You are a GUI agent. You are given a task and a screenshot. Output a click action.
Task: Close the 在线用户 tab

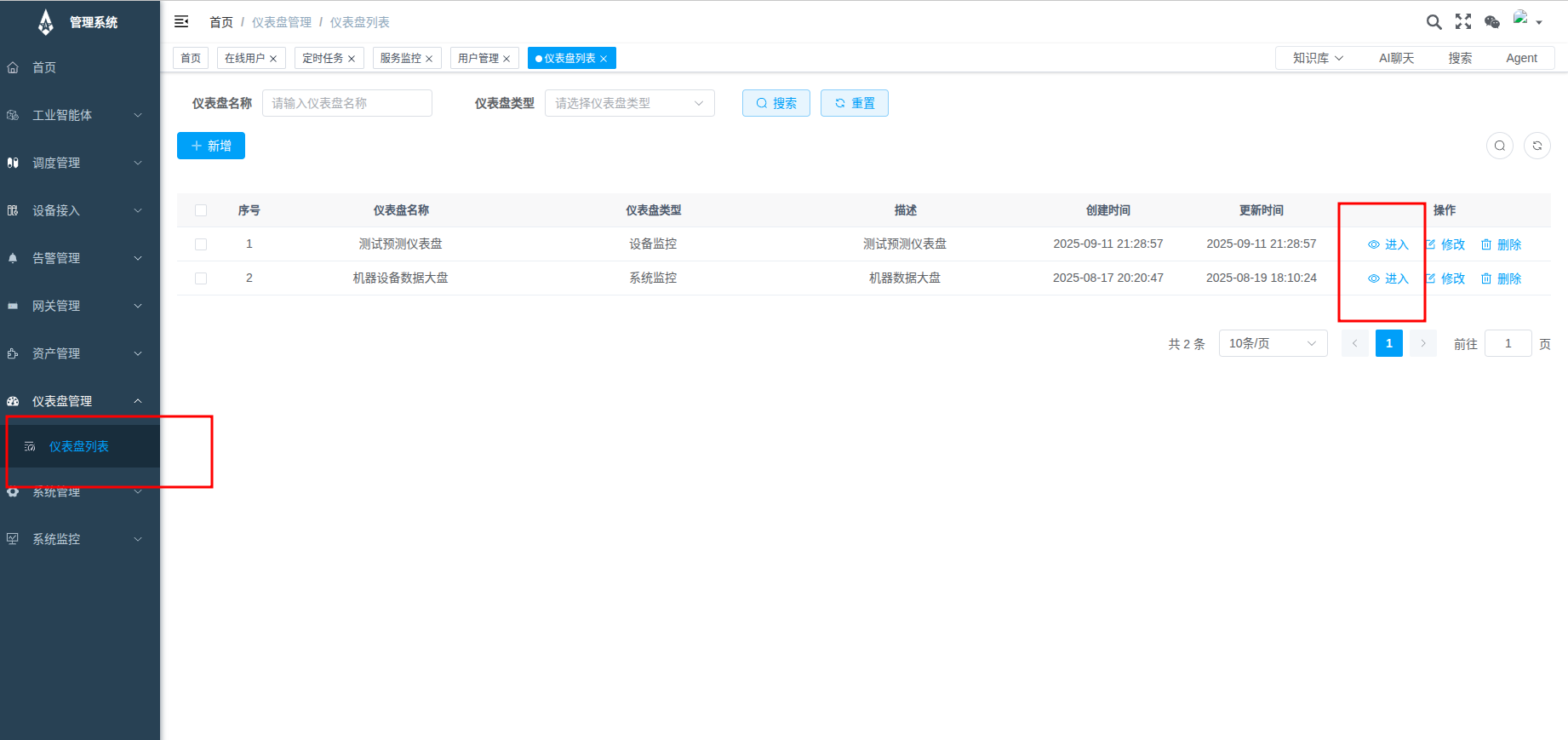(x=273, y=59)
